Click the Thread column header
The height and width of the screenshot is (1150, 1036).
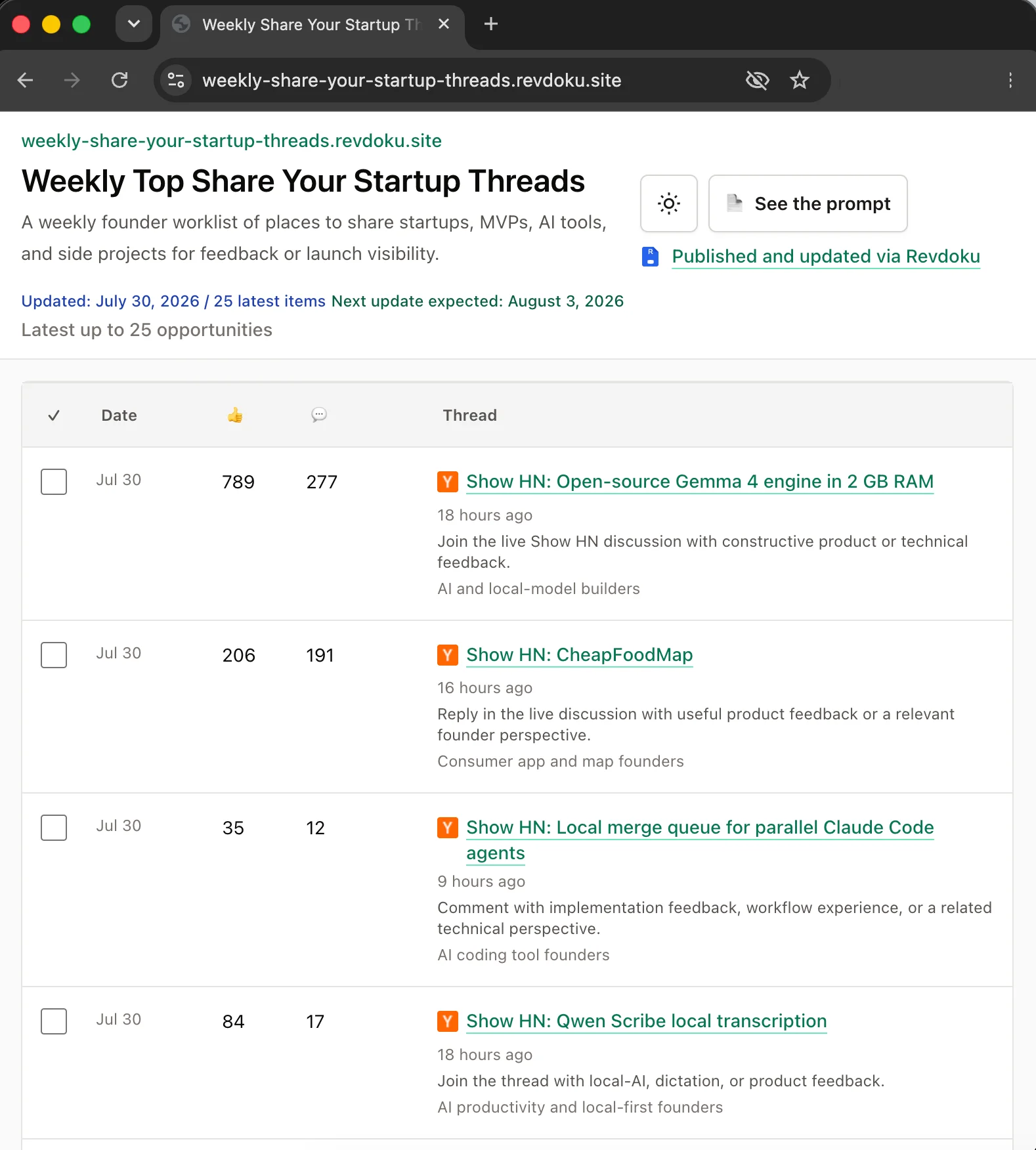[469, 415]
